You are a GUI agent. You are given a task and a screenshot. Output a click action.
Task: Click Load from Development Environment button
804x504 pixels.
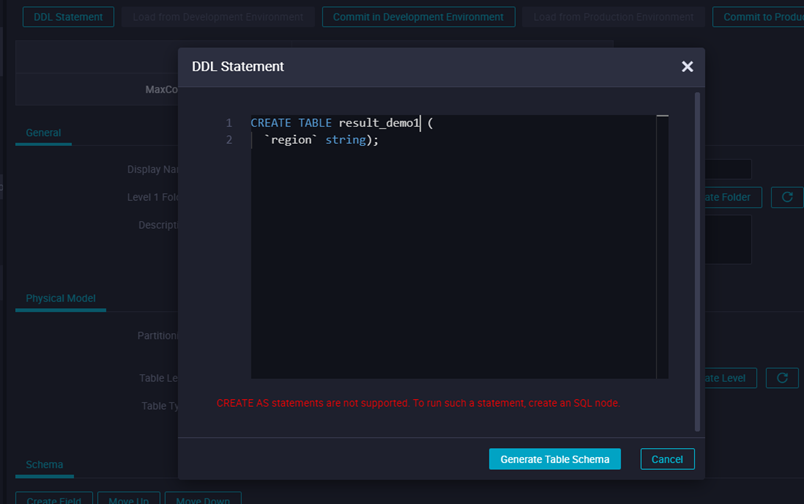click(218, 17)
